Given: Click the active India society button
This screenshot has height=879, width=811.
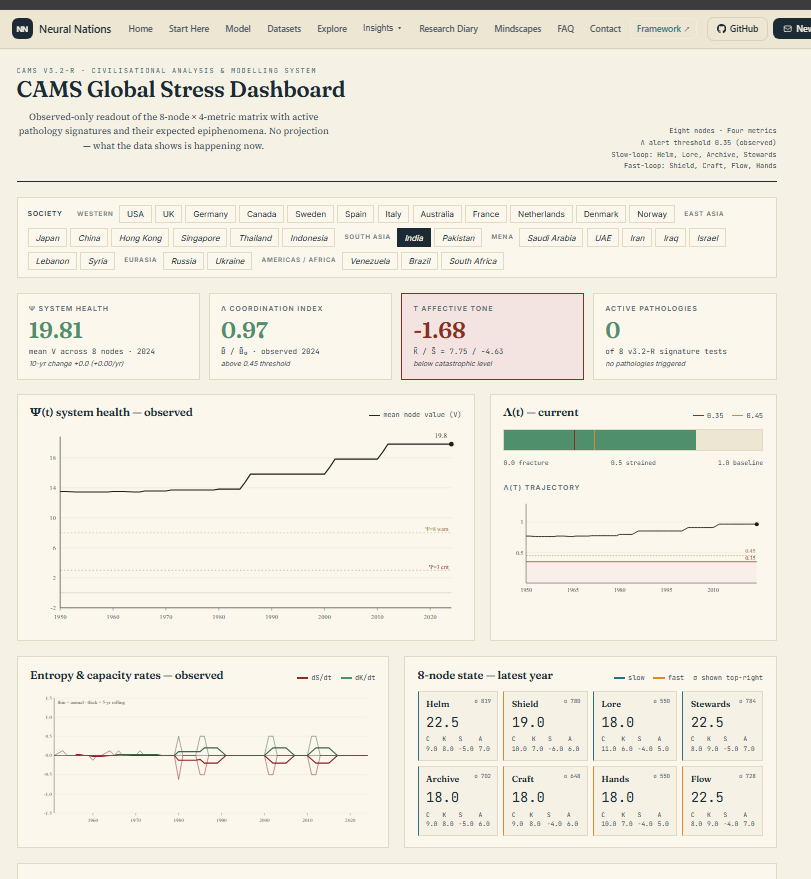Looking at the screenshot, I should [414, 238].
